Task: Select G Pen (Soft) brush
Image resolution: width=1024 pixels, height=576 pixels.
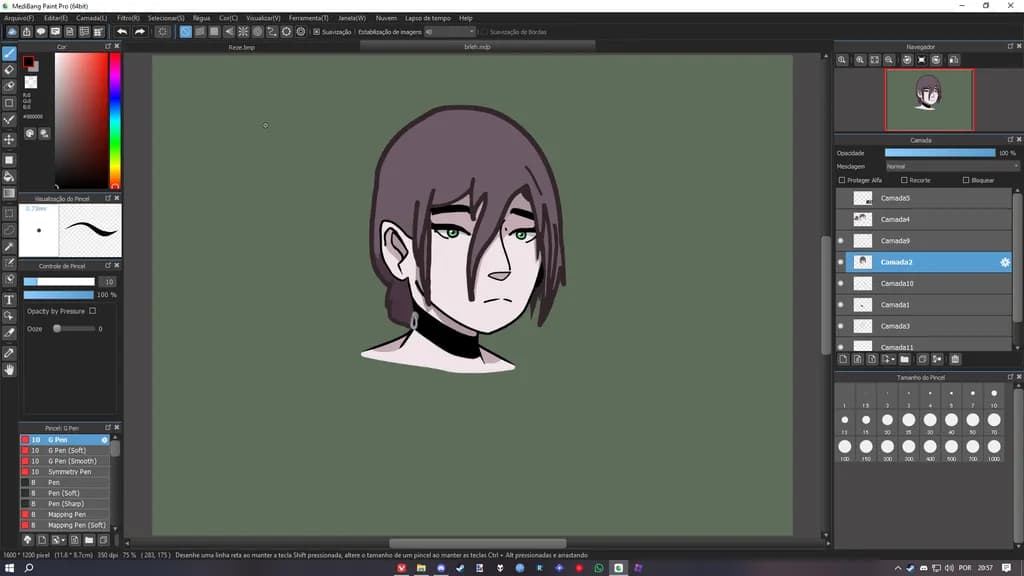Action: pyautogui.click(x=65, y=451)
